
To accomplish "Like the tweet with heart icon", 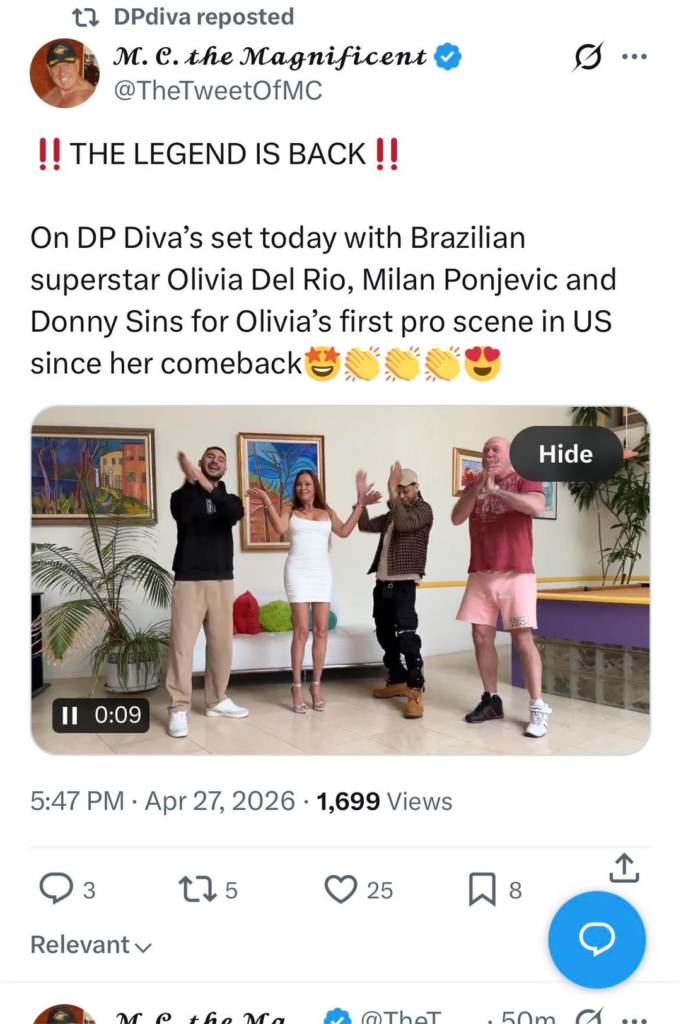I will click(341, 888).
